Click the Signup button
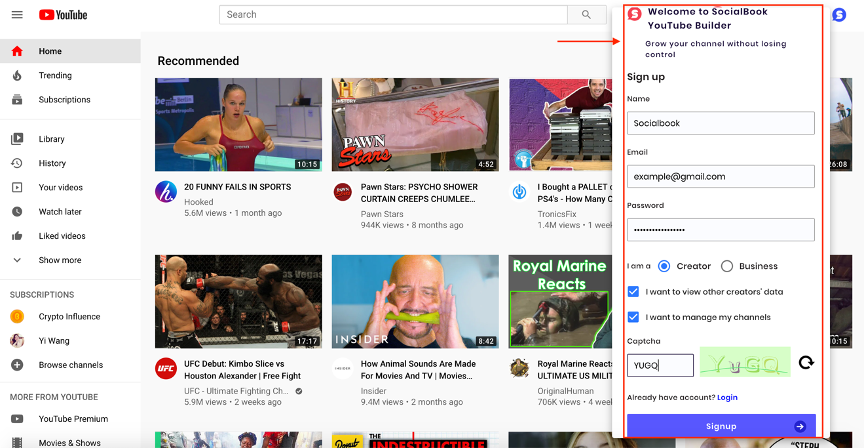Image resolution: width=864 pixels, height=448 pixels. [x=721, y=426]
